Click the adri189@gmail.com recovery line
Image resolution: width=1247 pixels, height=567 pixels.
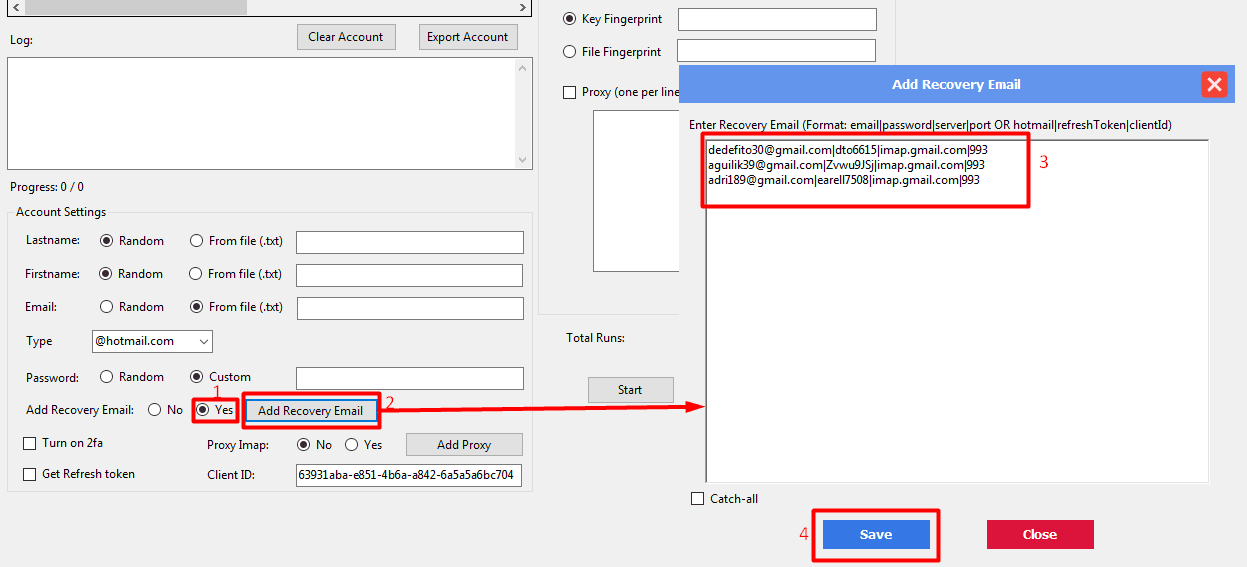pos(844,180)
